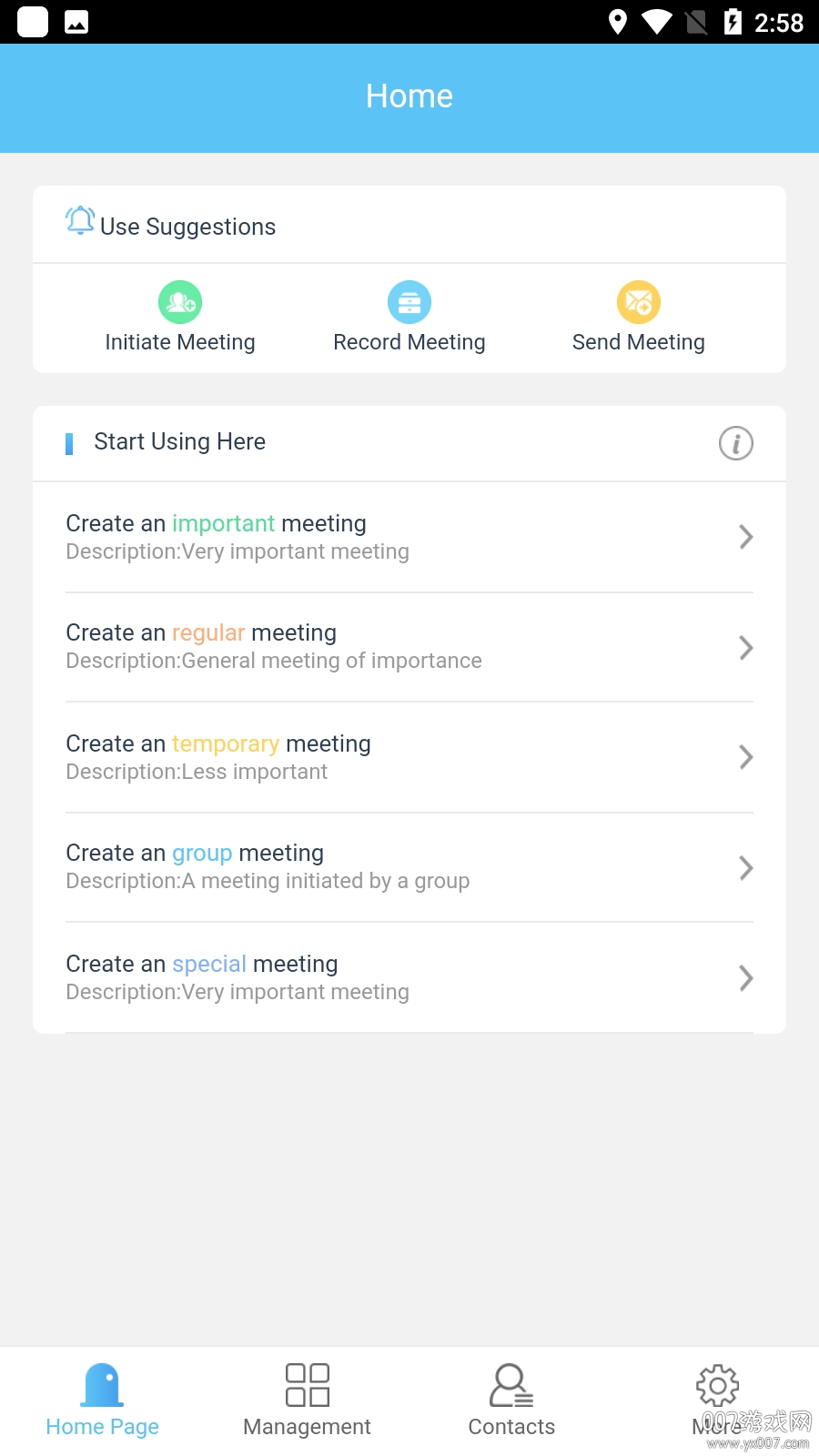Tap the Use Suggestions bell icon
The height and width of the screenshot is (1456, 819).
(80, 220)
